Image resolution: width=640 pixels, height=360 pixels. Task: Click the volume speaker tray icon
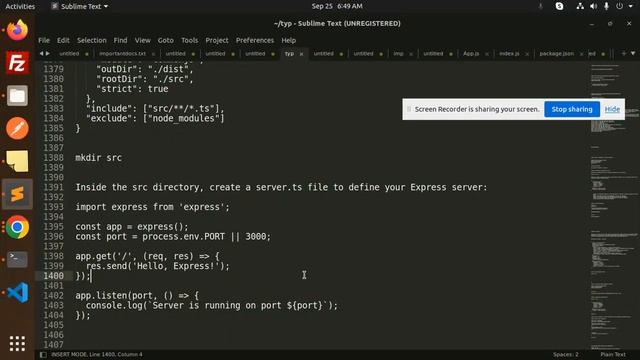(x=593, y=6)
